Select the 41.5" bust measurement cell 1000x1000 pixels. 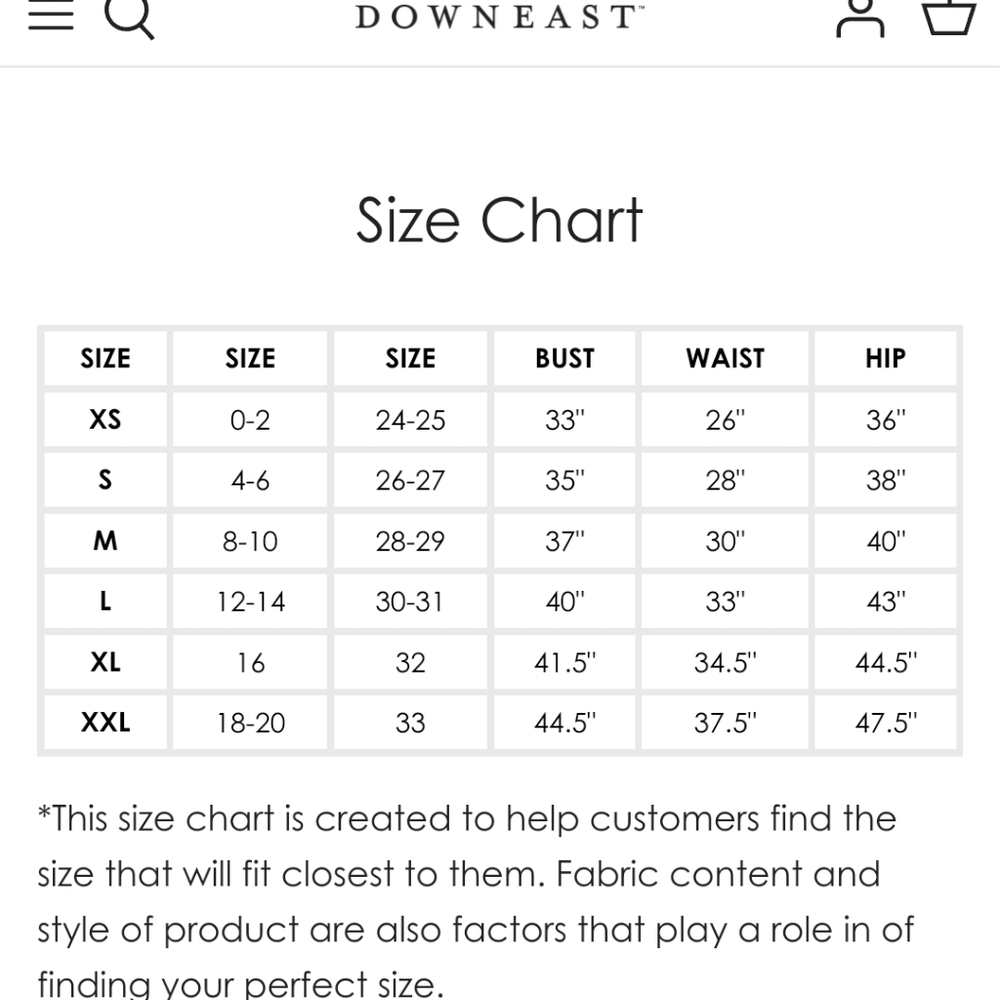[564, 663]
